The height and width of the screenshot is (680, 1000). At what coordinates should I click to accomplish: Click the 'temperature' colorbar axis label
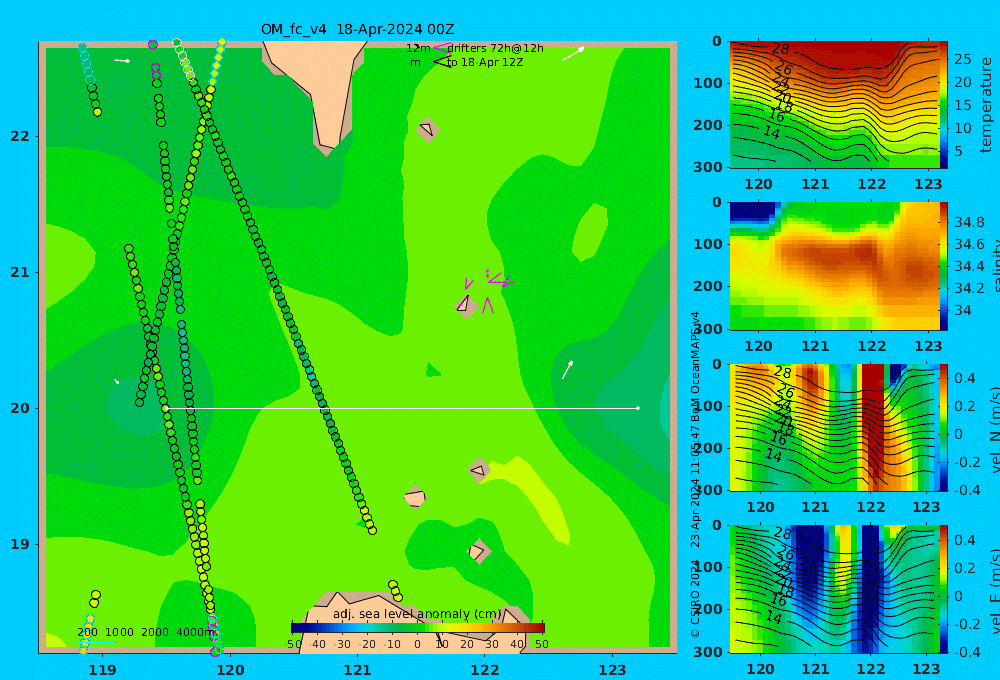tap(986, 105)
